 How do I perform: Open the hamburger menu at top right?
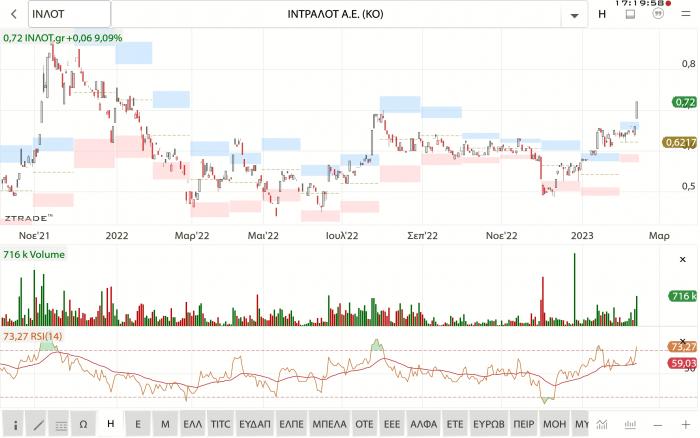tap(684, 15)
